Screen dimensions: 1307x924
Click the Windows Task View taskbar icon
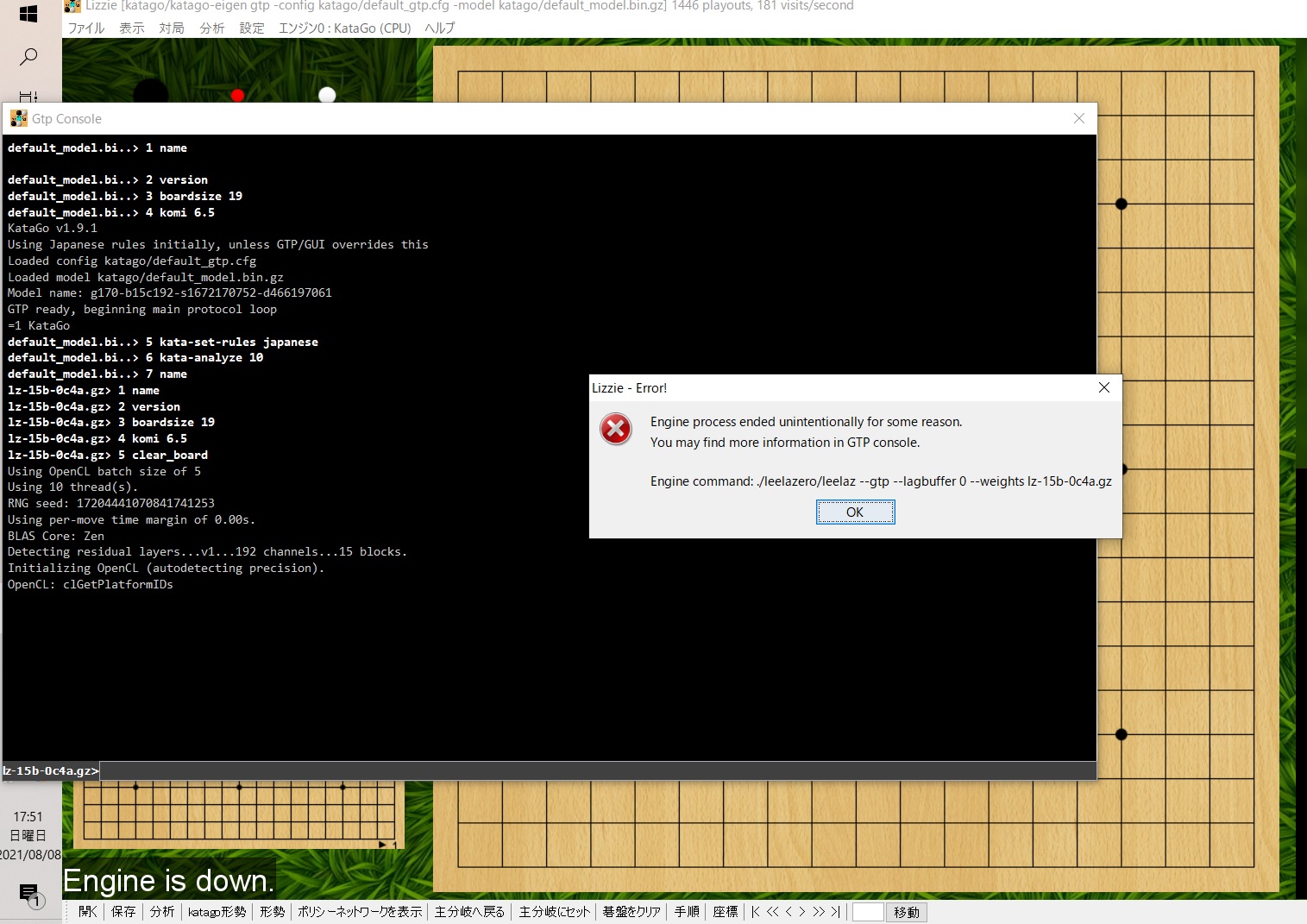[x=28, y=97]
